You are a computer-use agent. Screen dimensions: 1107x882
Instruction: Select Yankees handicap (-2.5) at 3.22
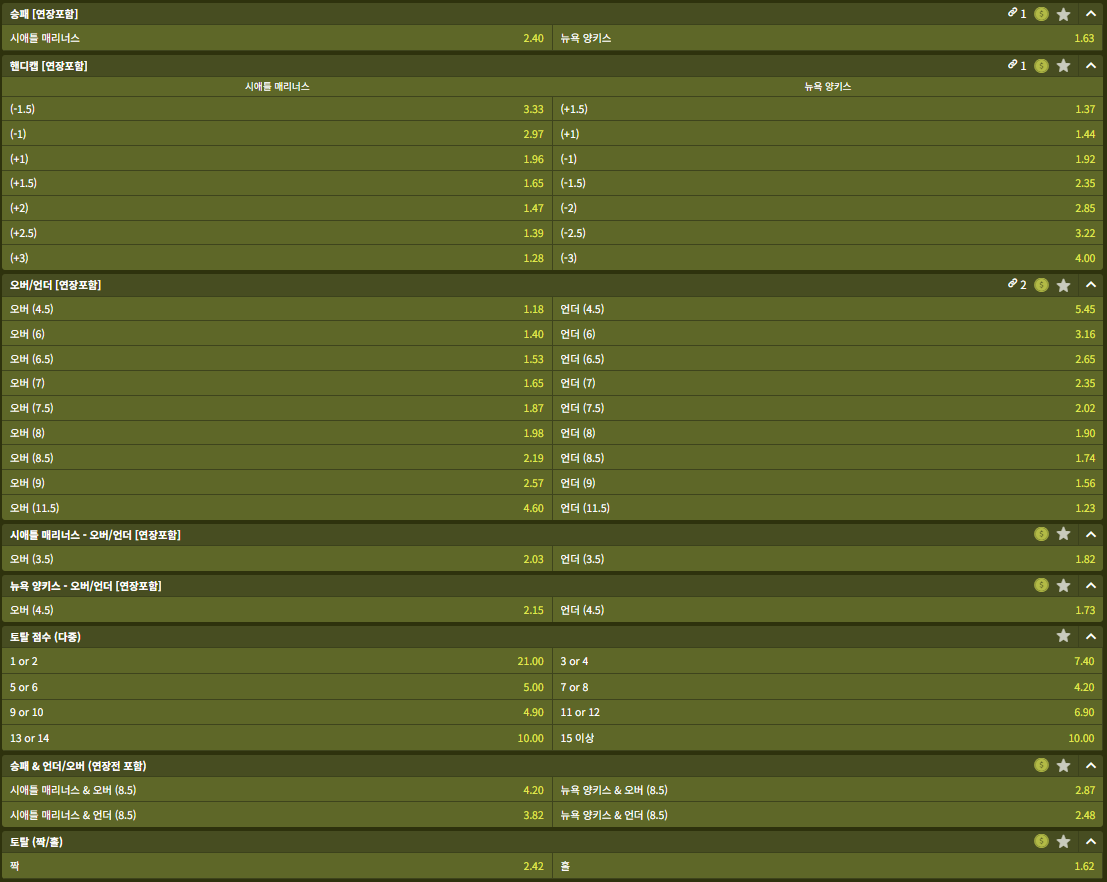coord(828,233)
